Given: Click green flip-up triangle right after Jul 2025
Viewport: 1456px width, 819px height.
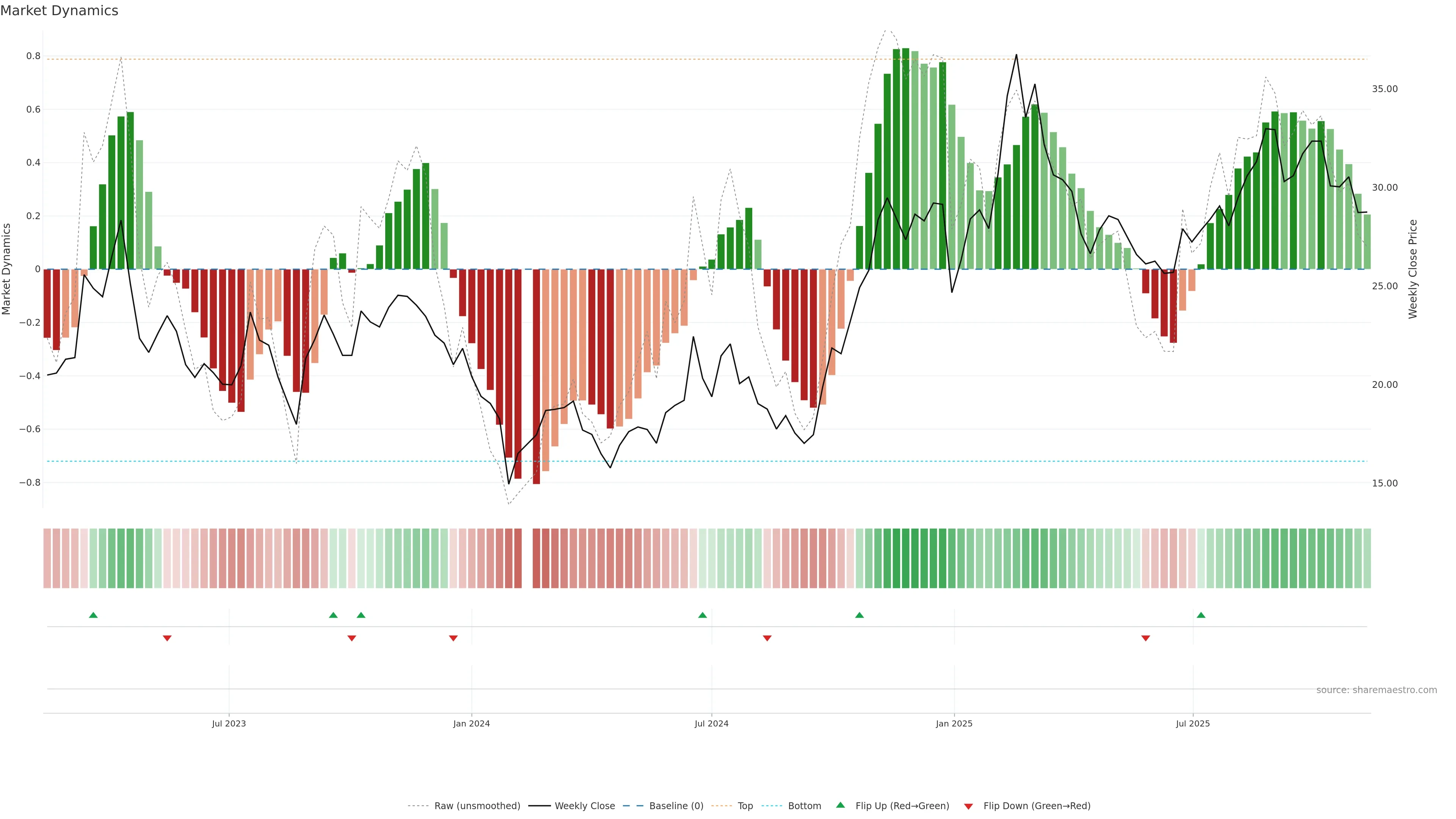Looking at the screenshot, I should point(1201,615).
